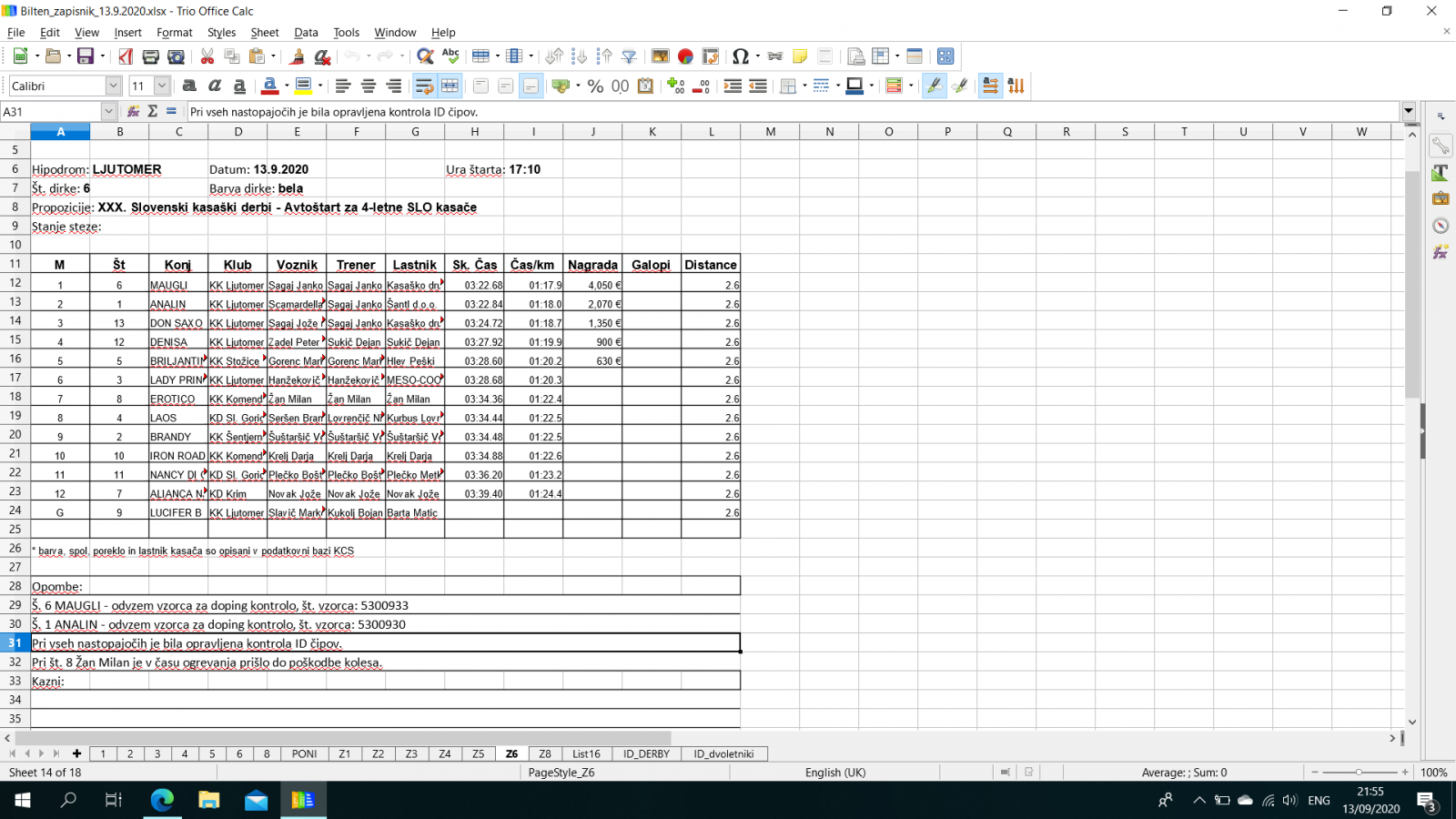Click the Export as PDF icon

pos(126,56)
